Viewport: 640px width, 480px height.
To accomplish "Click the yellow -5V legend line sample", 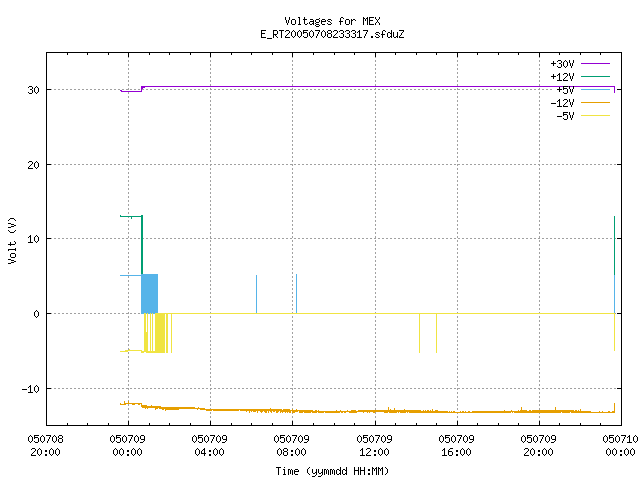I will [596, 116].
